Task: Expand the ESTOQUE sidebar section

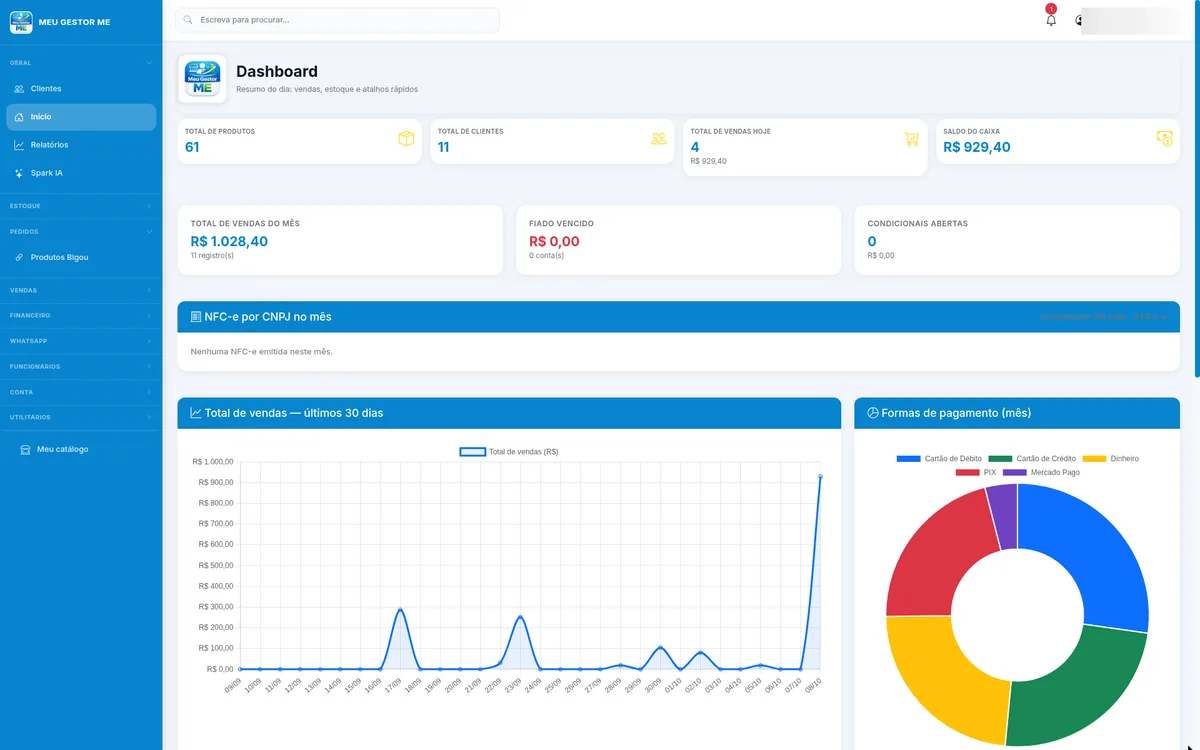Action: (x=81, y=206)
